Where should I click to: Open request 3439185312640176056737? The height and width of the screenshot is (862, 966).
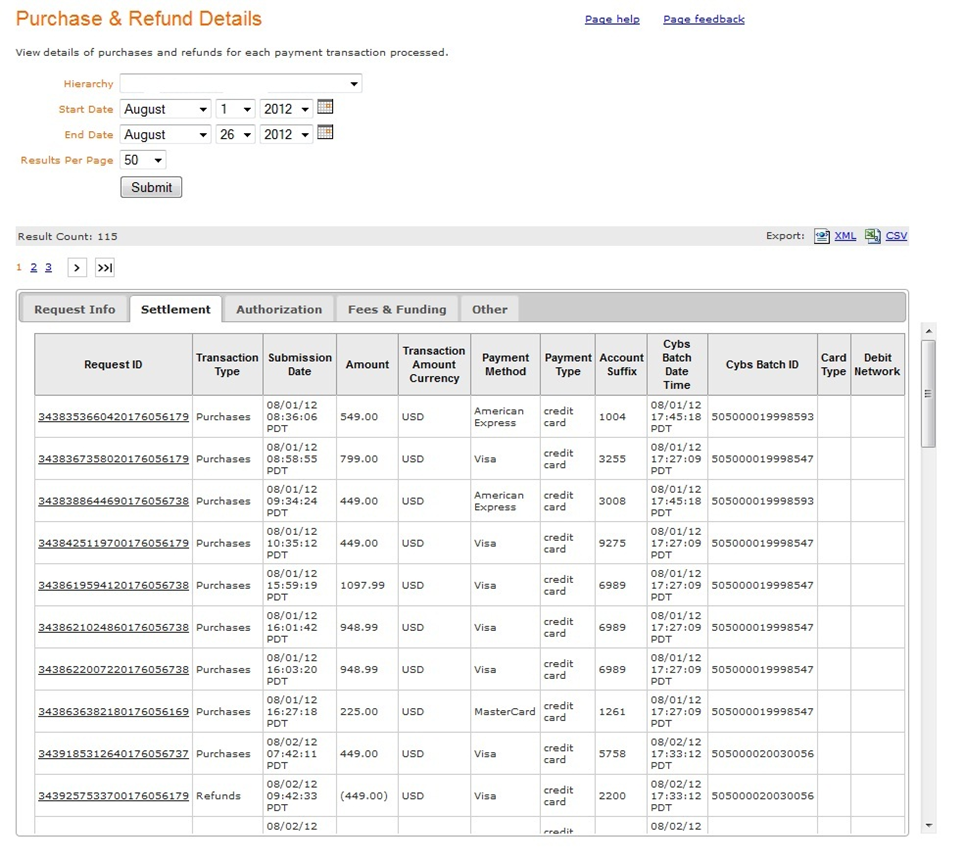[x=113, y=754]
